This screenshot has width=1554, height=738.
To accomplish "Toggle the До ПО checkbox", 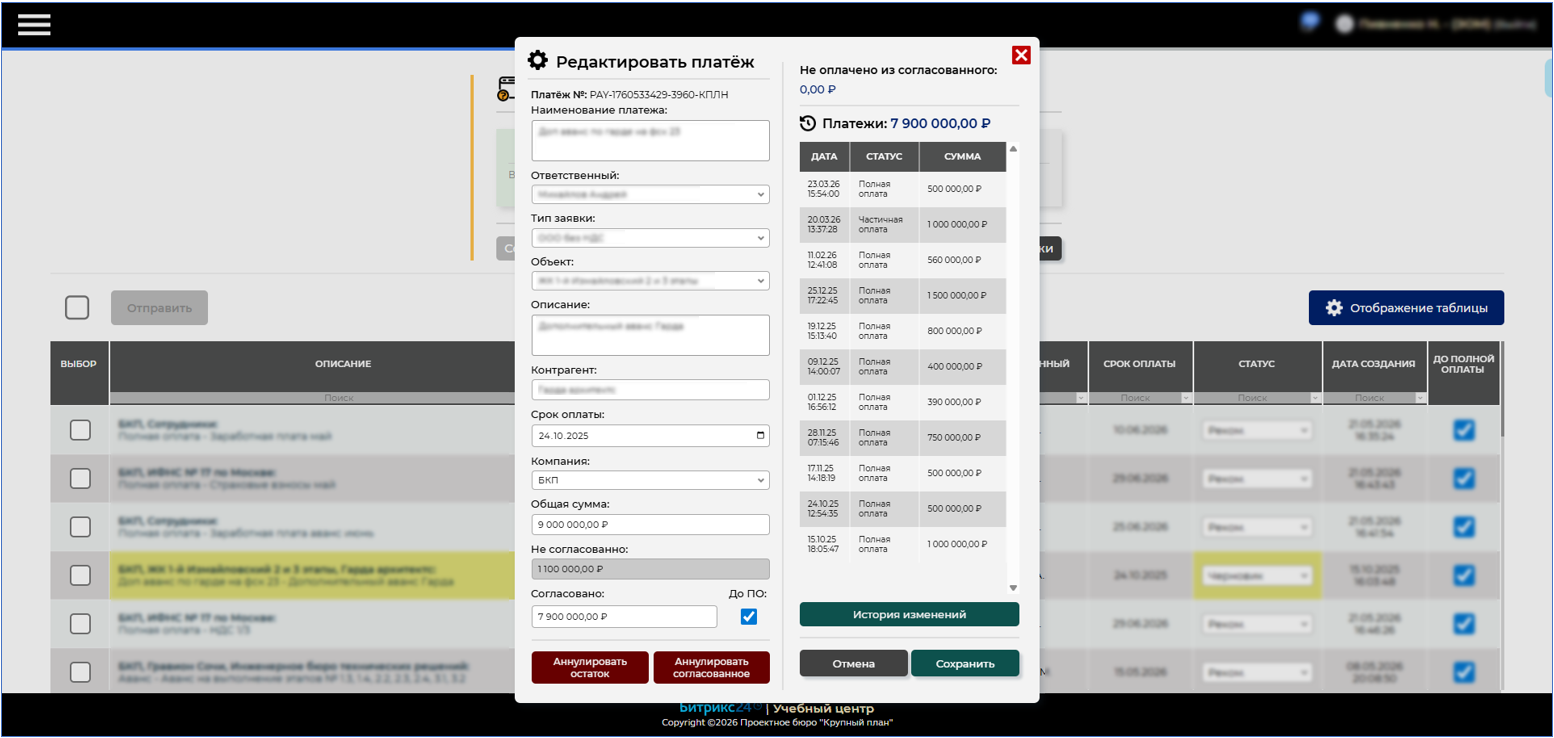I will (x=749, y=616).
